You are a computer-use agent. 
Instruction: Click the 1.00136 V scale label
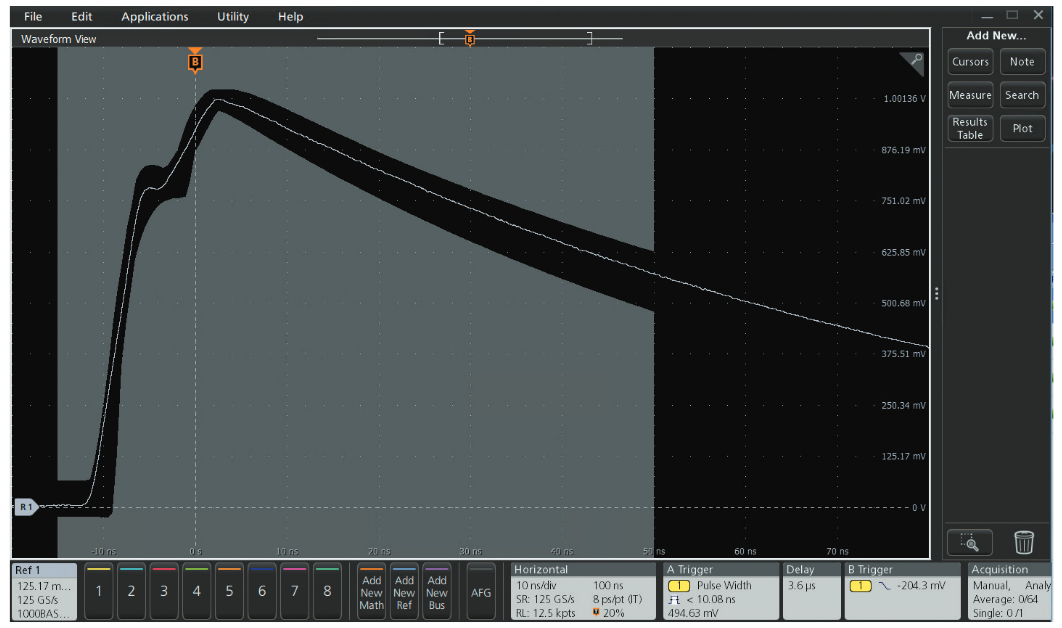905,98
